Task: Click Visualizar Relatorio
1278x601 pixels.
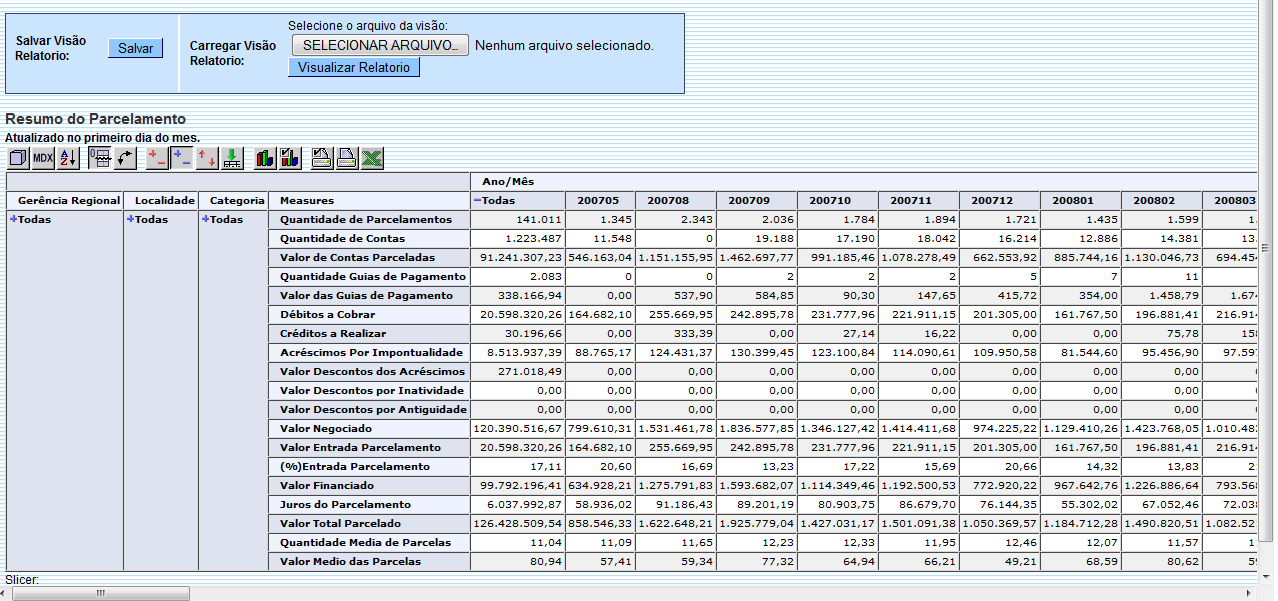Action: pyautogui.click(x=354, y=68)
